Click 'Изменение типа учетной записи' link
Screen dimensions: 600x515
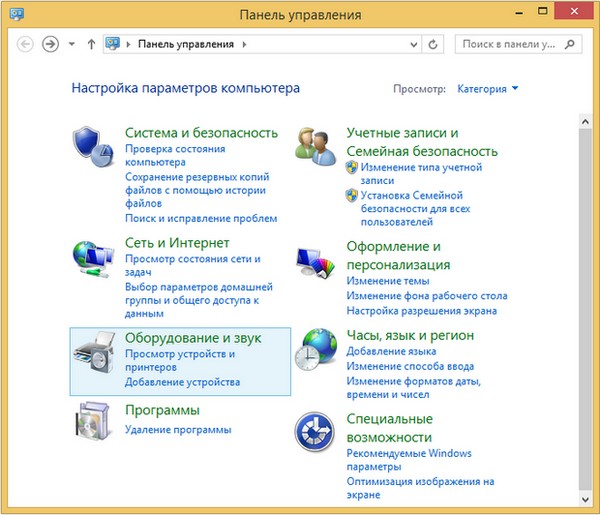coord(421,174)
